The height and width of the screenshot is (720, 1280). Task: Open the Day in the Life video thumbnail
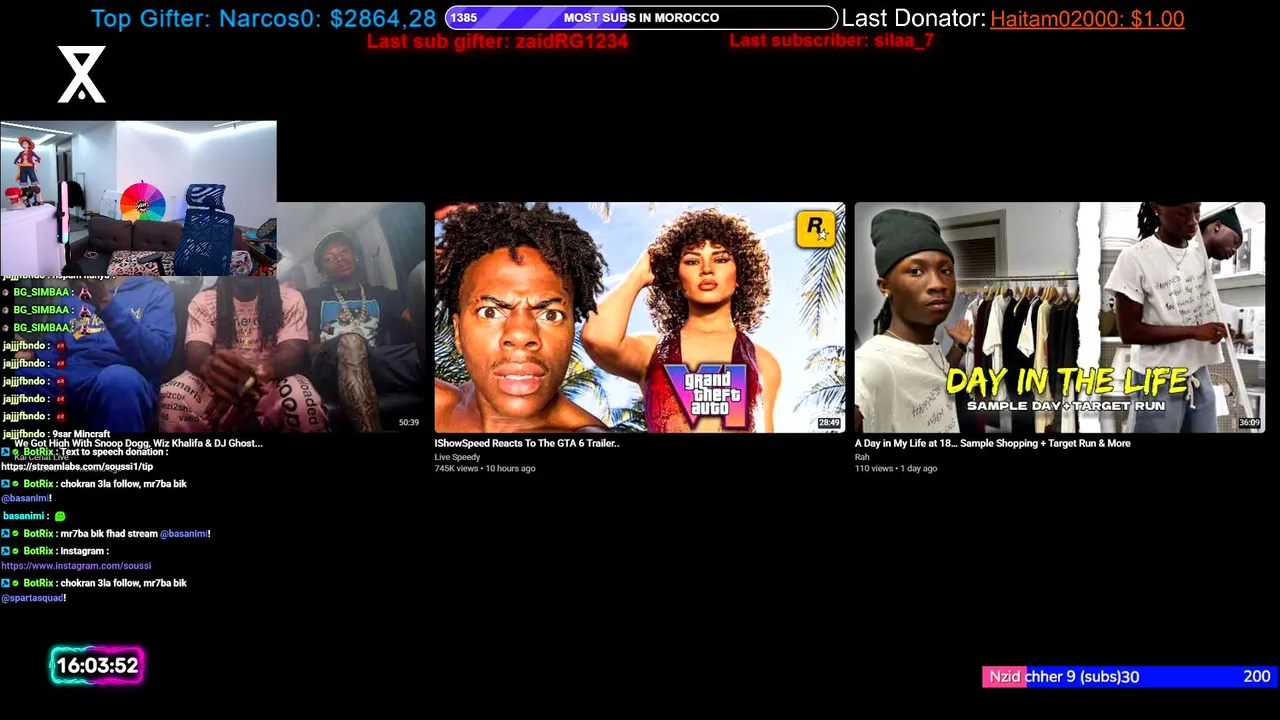pos(1059,317)
